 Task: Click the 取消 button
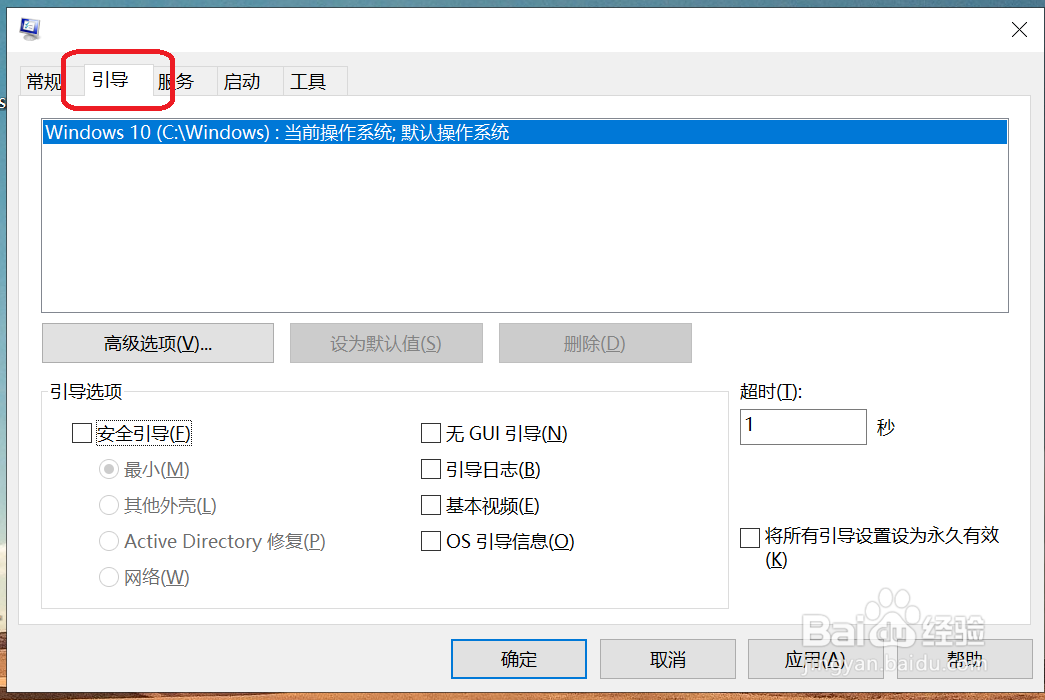pyautogui.click(x=668, y=659)
